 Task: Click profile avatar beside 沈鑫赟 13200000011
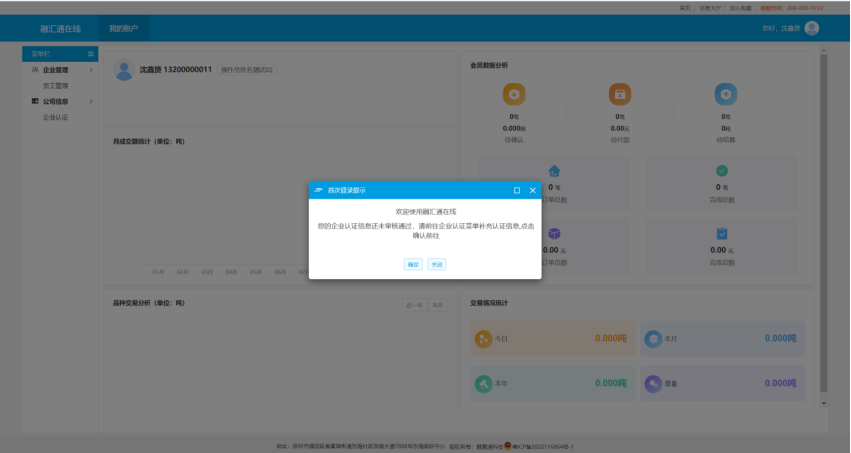(124, 70)
